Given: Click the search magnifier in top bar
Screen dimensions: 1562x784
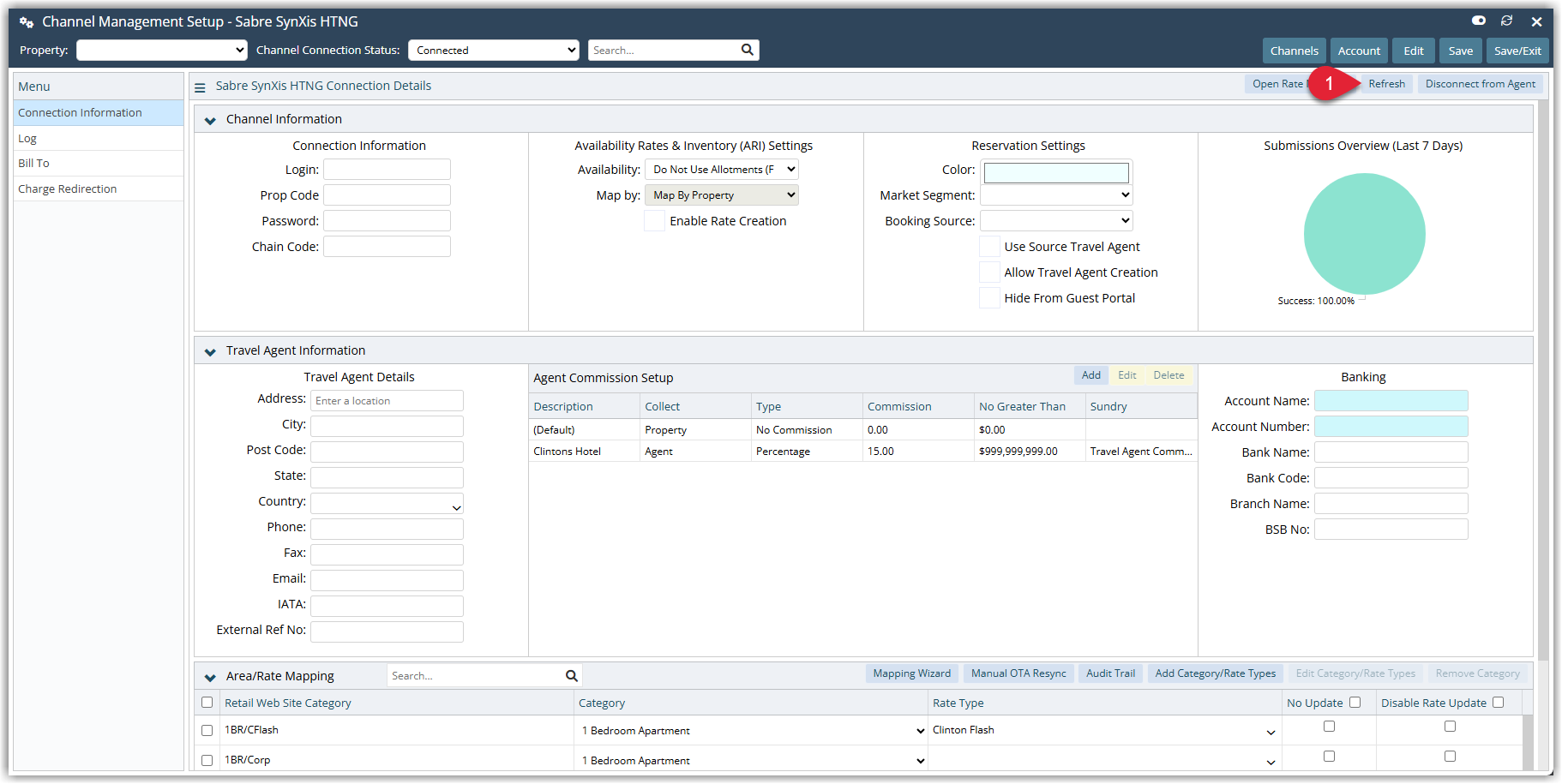Looking at the screenshot, I should 748,50.
